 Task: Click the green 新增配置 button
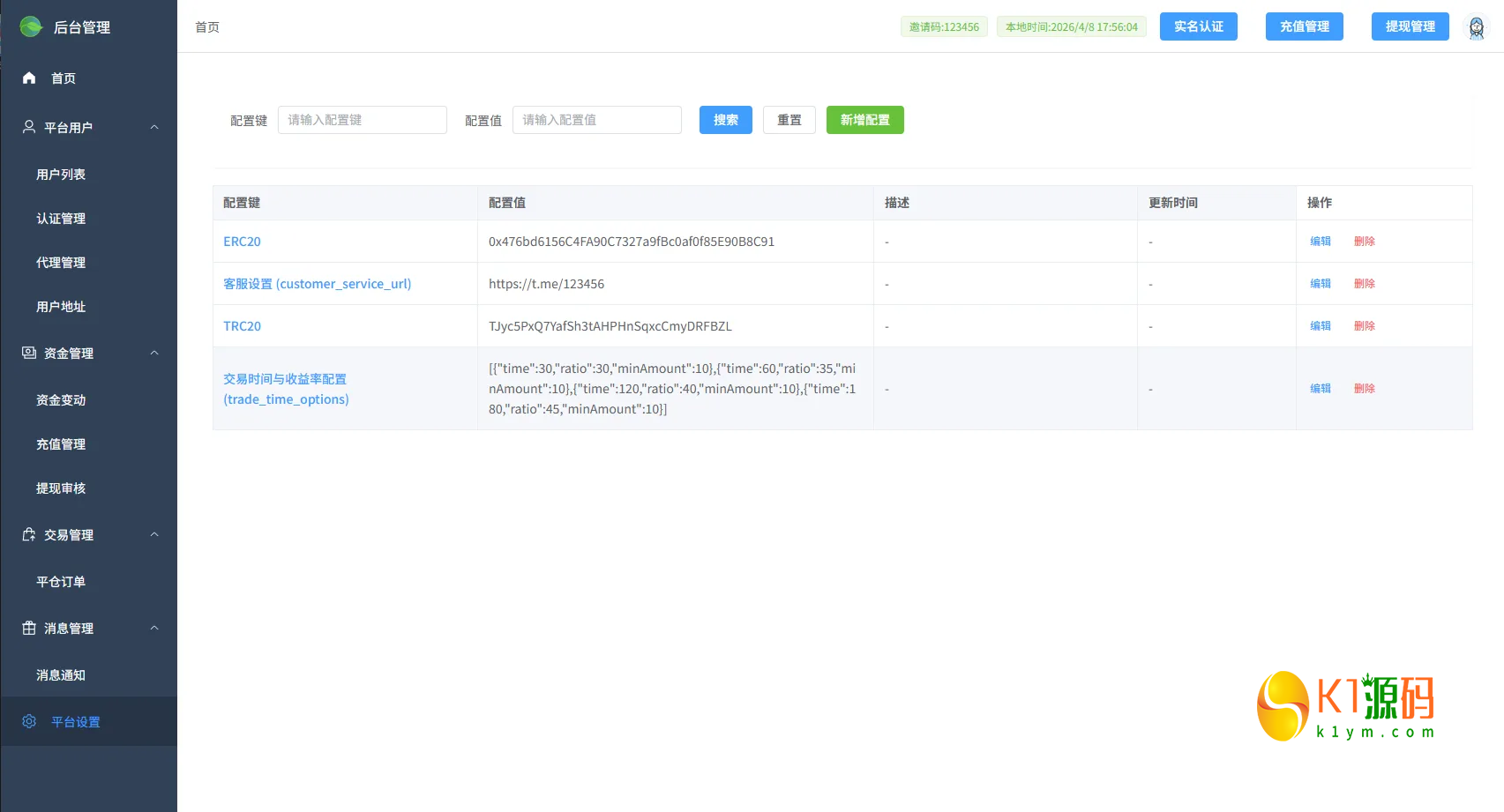(864, 120)
